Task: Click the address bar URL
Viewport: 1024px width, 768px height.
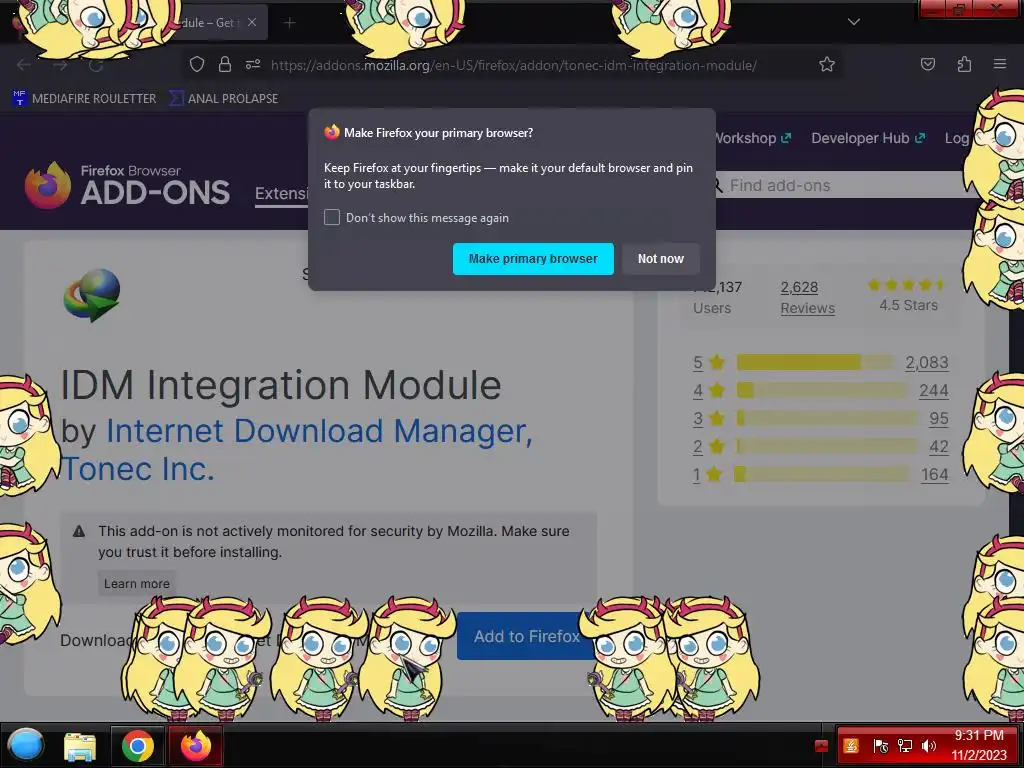Action: [x=513, y=65]
